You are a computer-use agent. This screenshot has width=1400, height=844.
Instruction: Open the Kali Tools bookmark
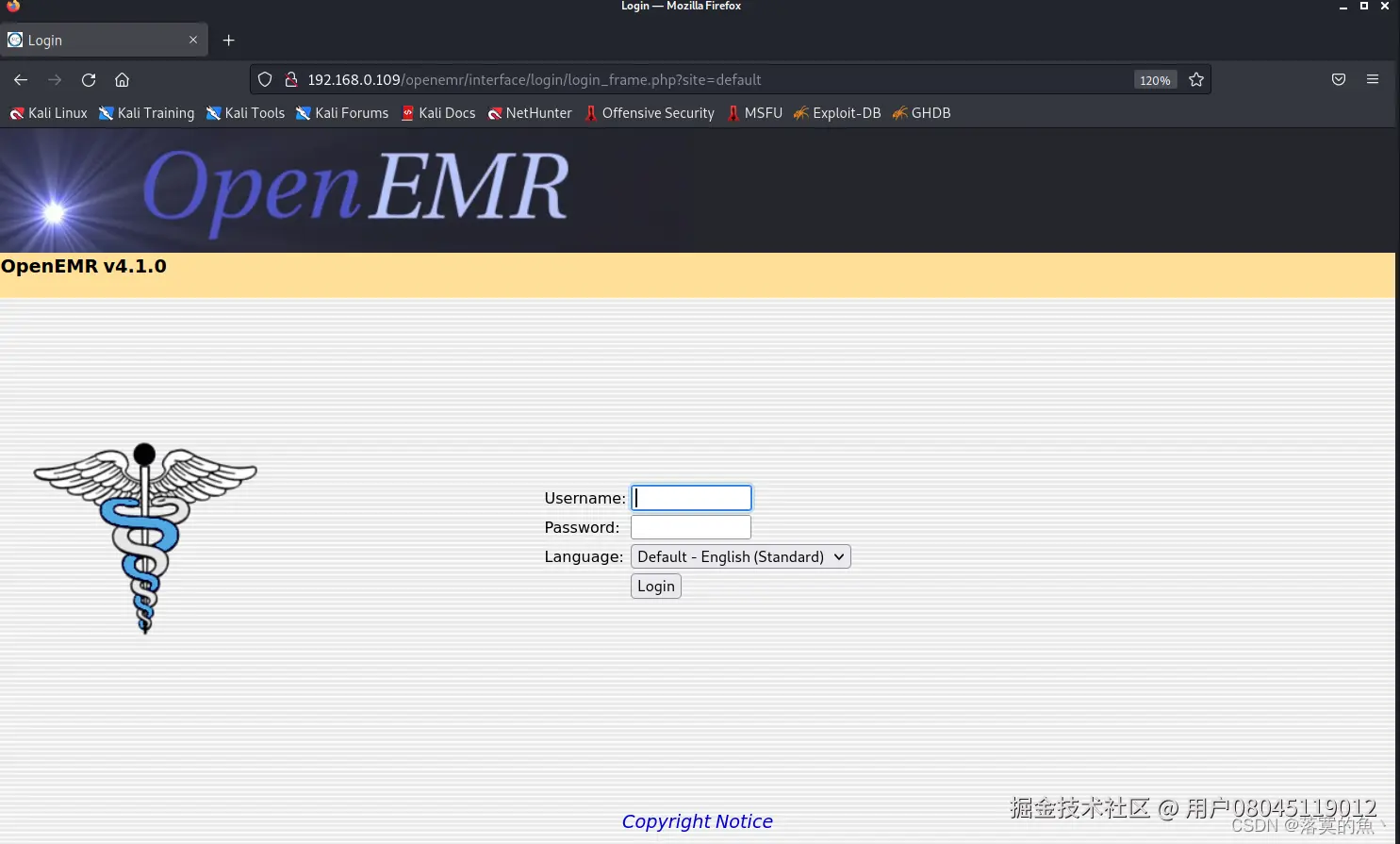pyautogui.click(x=245, y=112)
